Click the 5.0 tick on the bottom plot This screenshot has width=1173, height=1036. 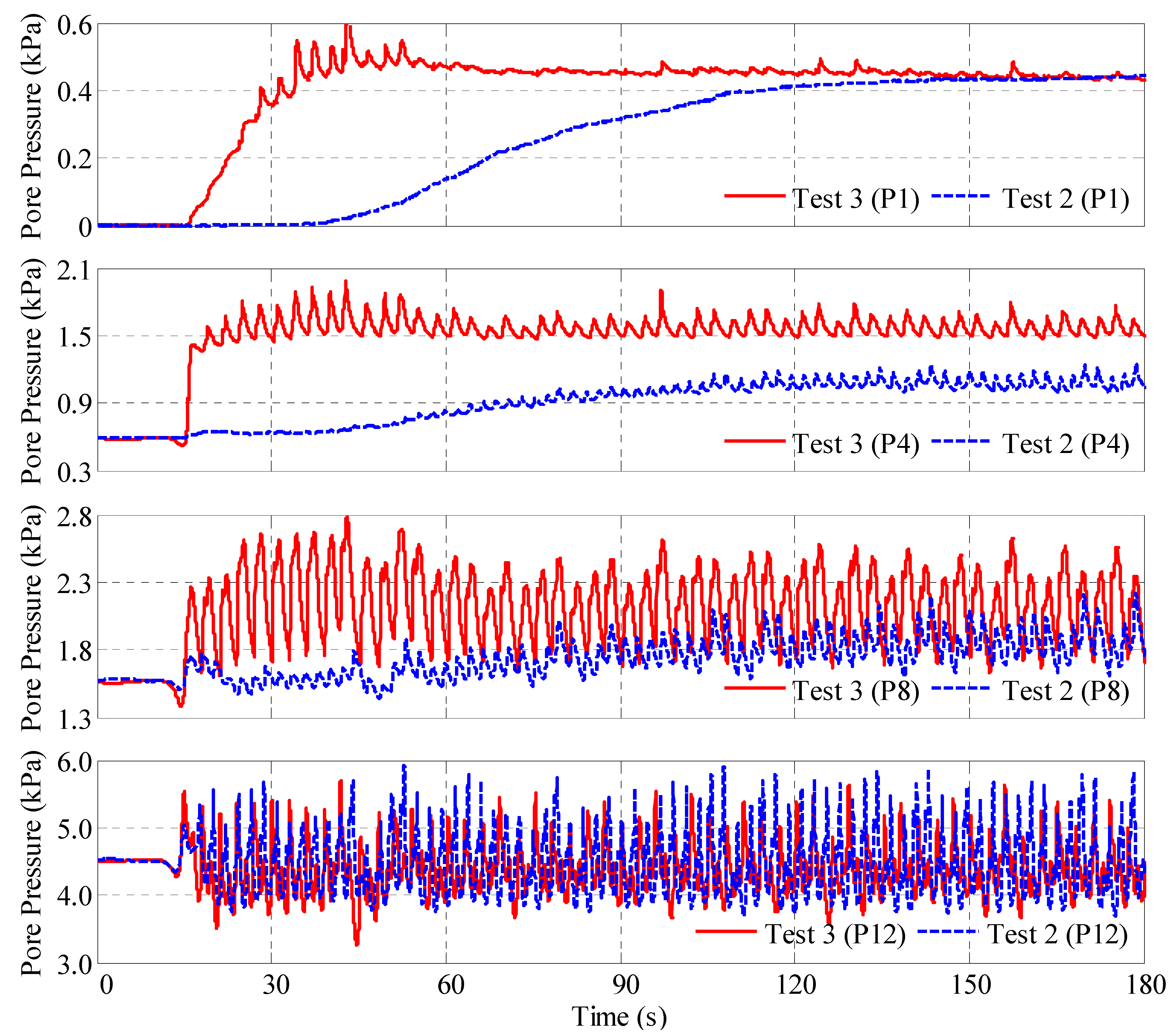point(75,829)
